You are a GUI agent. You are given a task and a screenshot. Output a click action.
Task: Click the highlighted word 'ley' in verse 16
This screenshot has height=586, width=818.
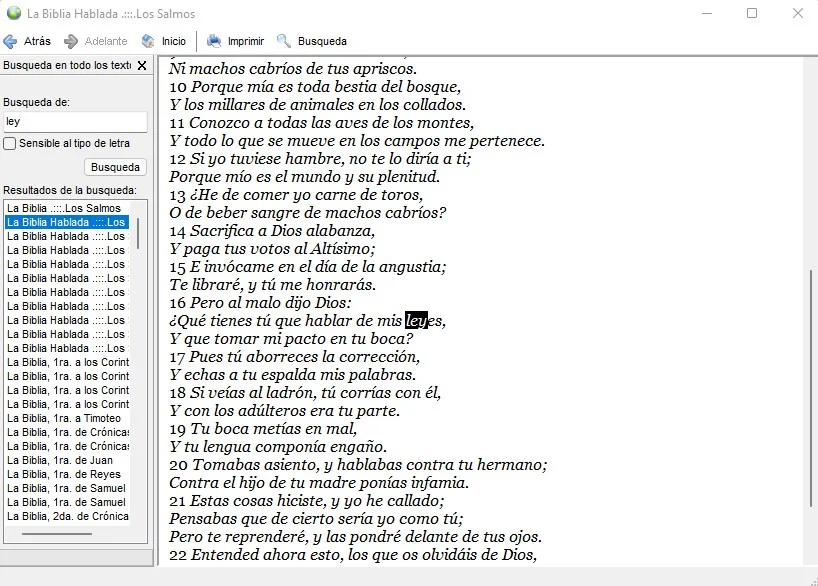point(416,320)
